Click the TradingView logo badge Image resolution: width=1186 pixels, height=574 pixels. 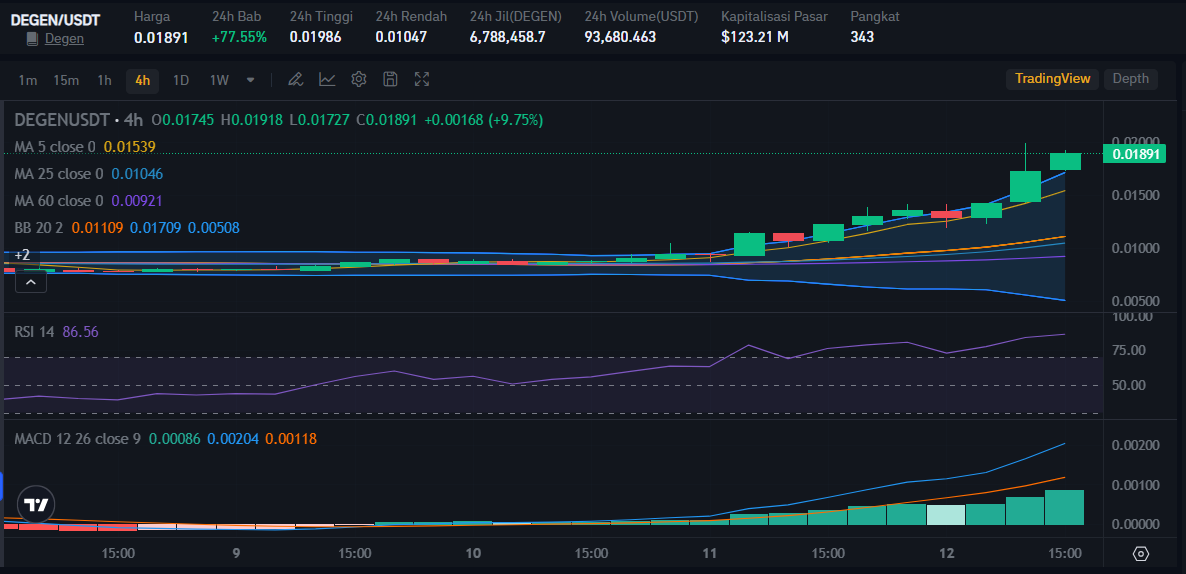point(36,505)
